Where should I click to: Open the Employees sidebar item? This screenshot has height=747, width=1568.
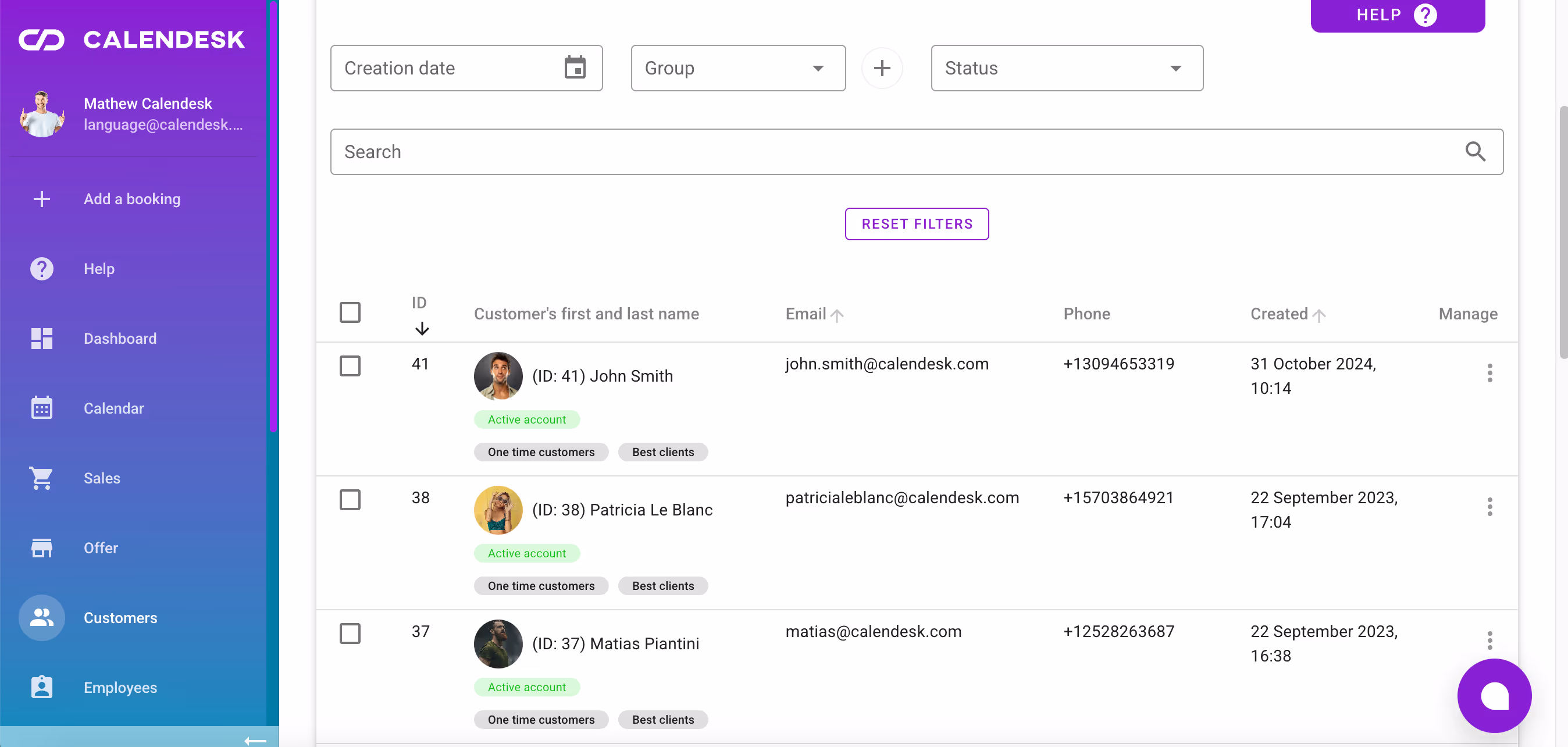pos(120,687)
